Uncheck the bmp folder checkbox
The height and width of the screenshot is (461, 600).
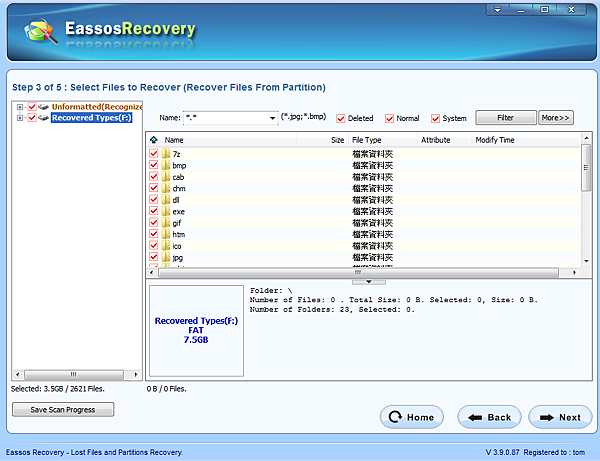[x=153, y=165]
